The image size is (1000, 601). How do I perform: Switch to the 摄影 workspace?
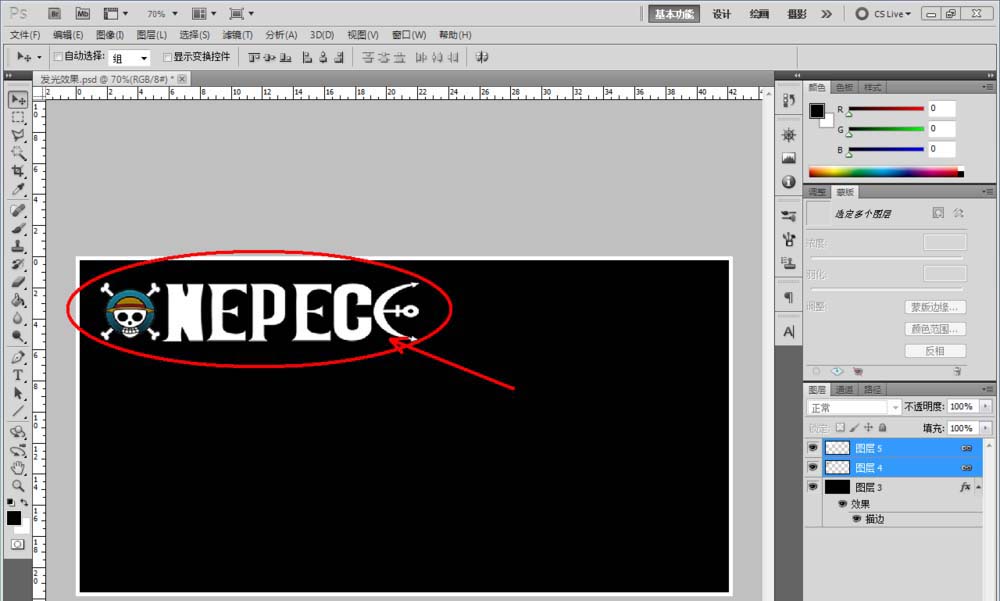click(797, 14)
